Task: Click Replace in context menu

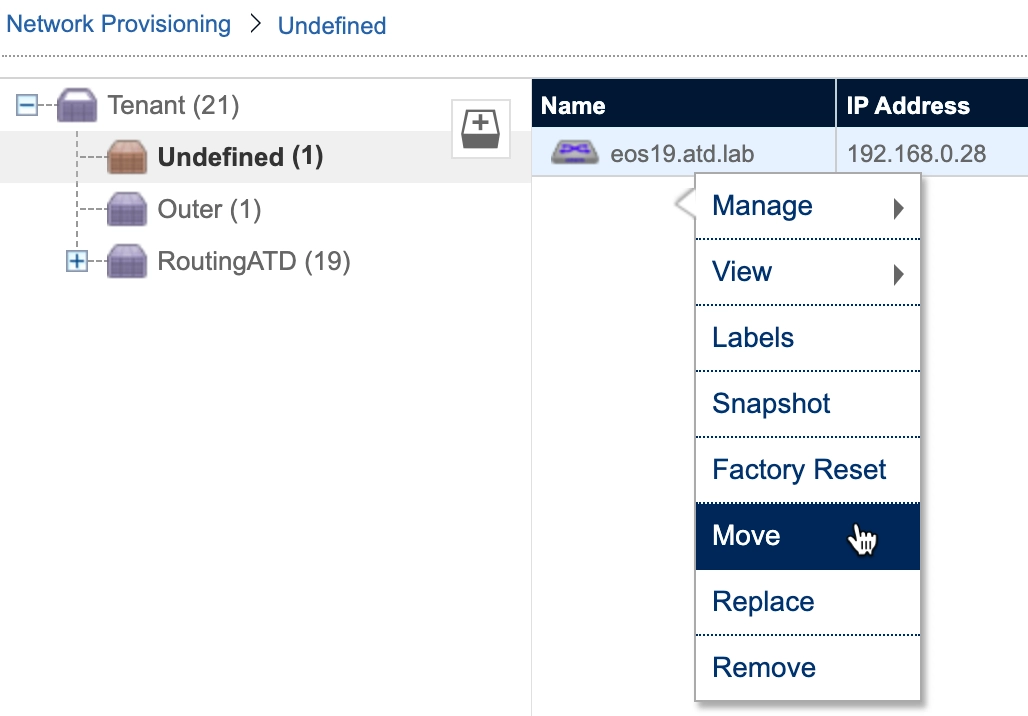Action: tap(763, 602)
